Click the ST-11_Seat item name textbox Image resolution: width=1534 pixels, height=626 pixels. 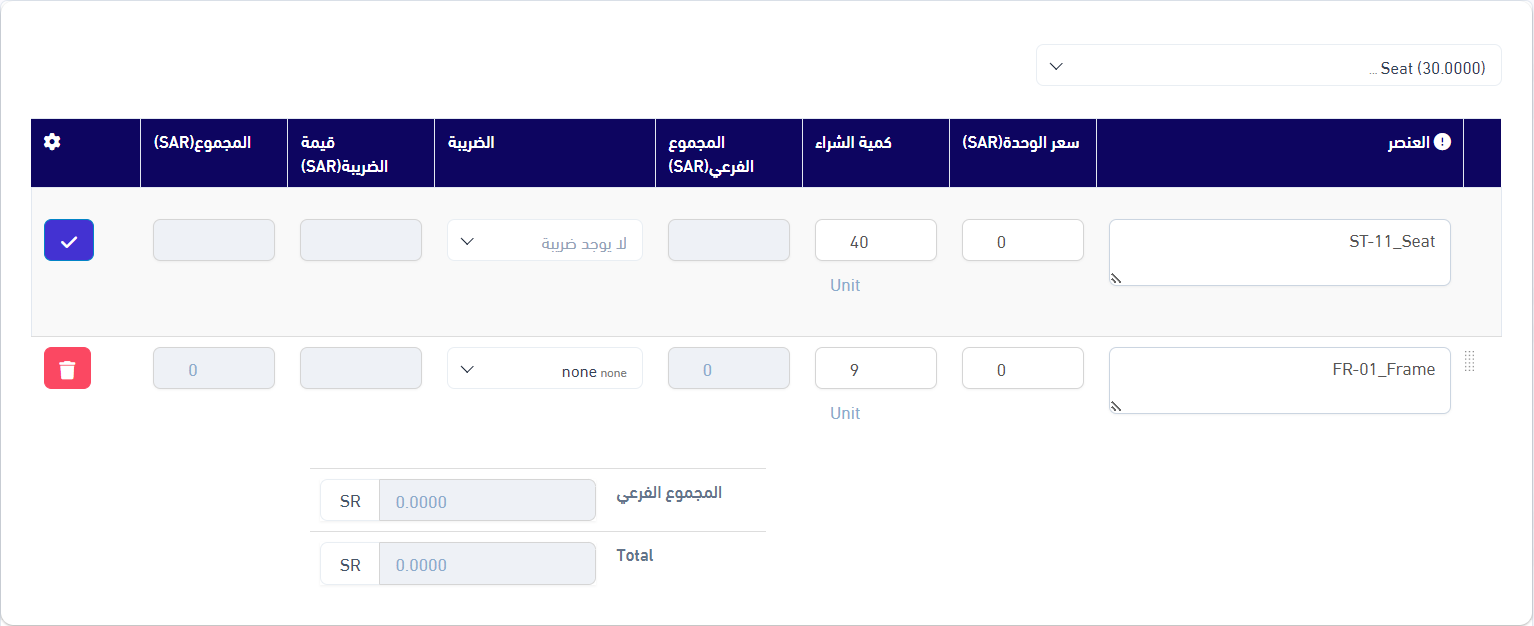[1280, 250]
